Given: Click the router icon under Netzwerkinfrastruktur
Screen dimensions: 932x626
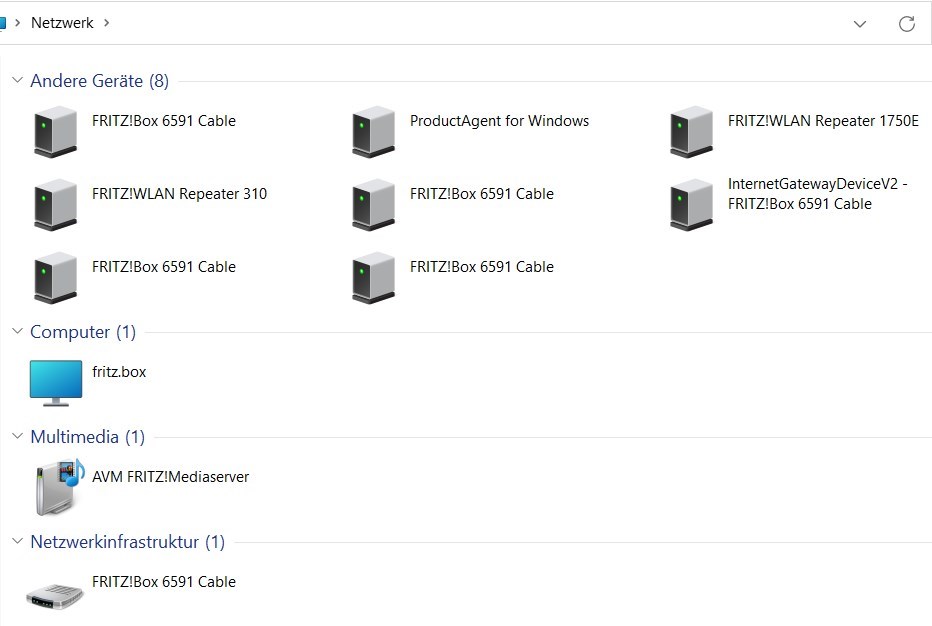Looking at the screenshot, I should (x=56, y=593).
